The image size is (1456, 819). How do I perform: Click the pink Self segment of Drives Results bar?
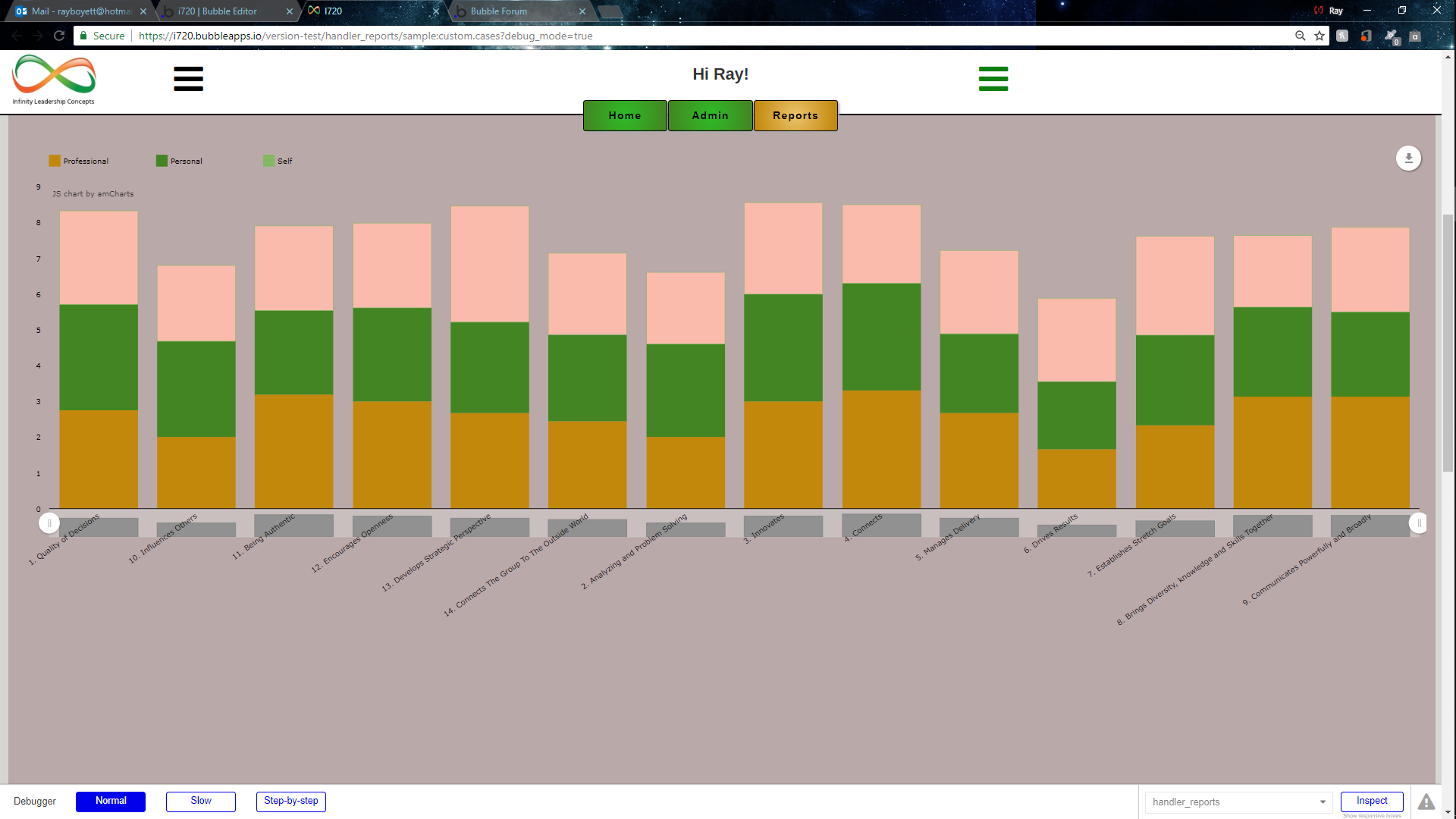point(1077,340)
